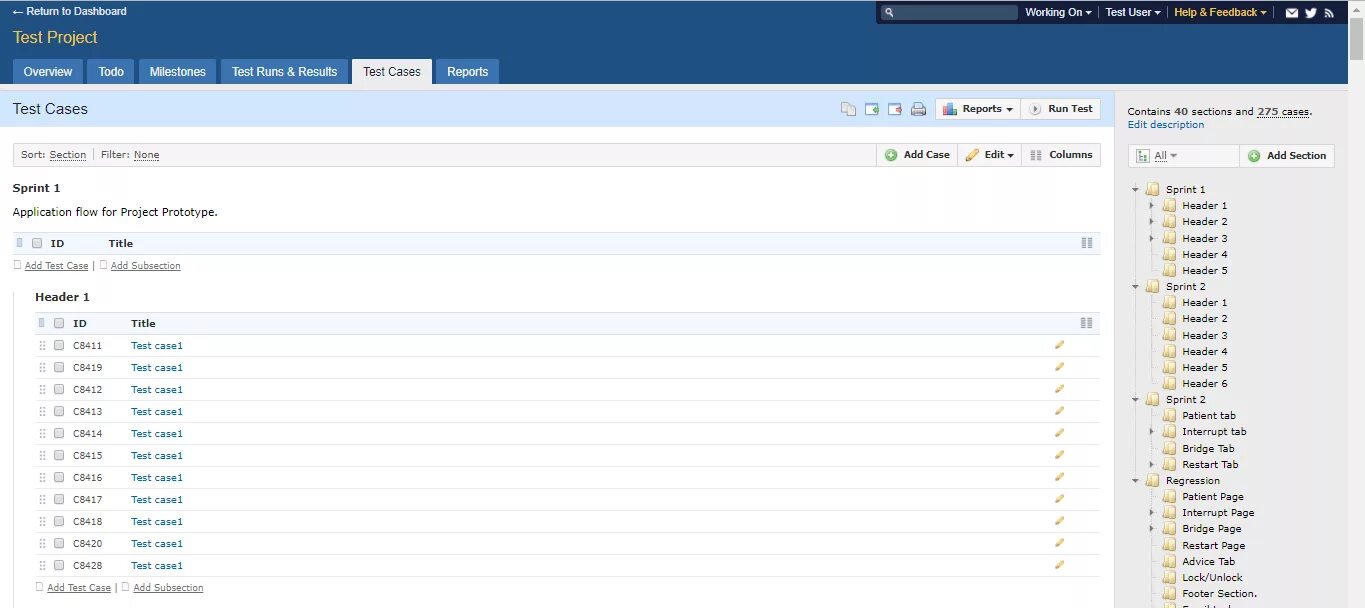Viewport: 1365px width, 608px height.
Task: Click the RSS feed icon
Action: [x=1329, y=13]
